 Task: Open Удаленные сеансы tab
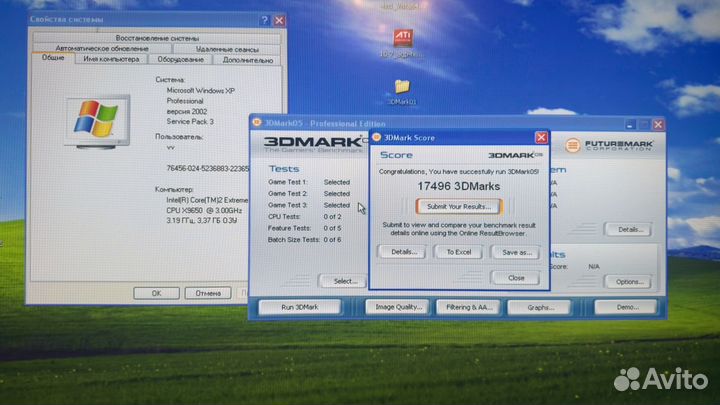coord(227,49)
